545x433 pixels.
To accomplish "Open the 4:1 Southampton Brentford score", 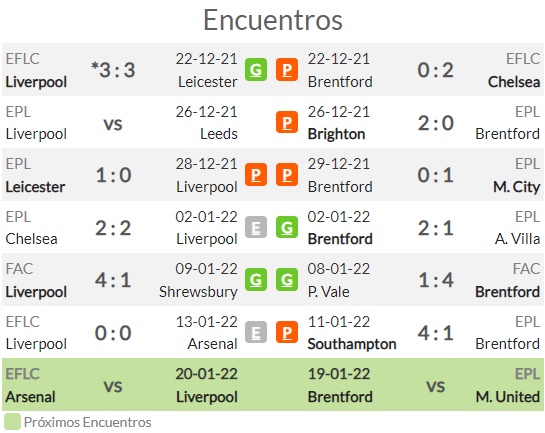I will pos(436,333).
